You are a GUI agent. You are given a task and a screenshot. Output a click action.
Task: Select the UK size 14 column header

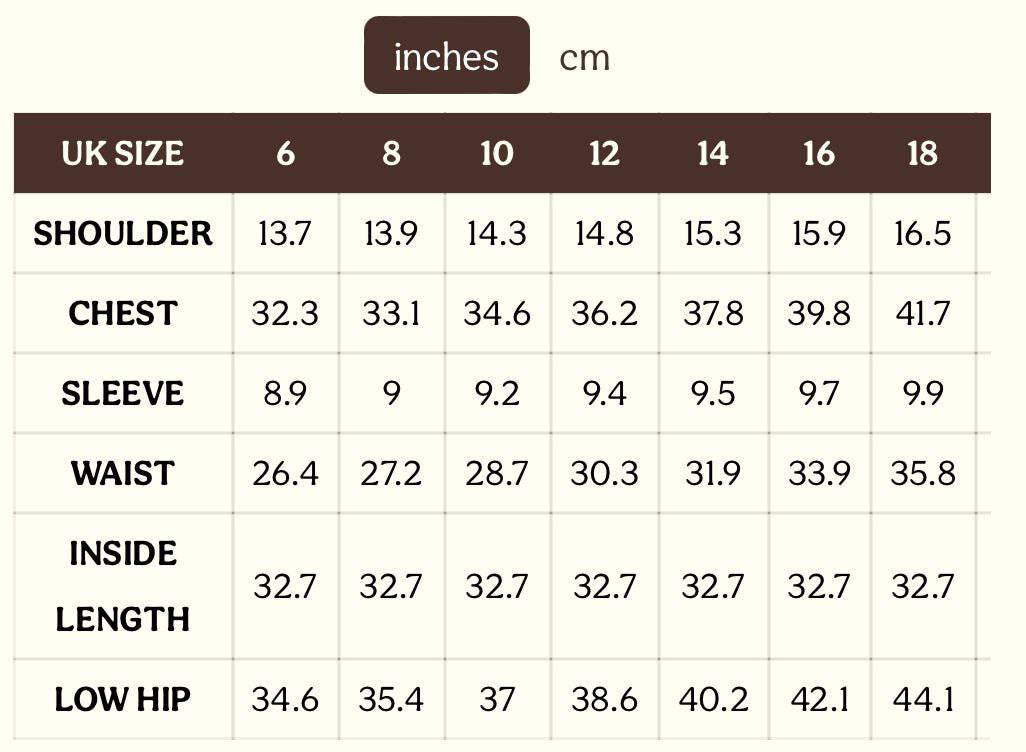(712, 153)
